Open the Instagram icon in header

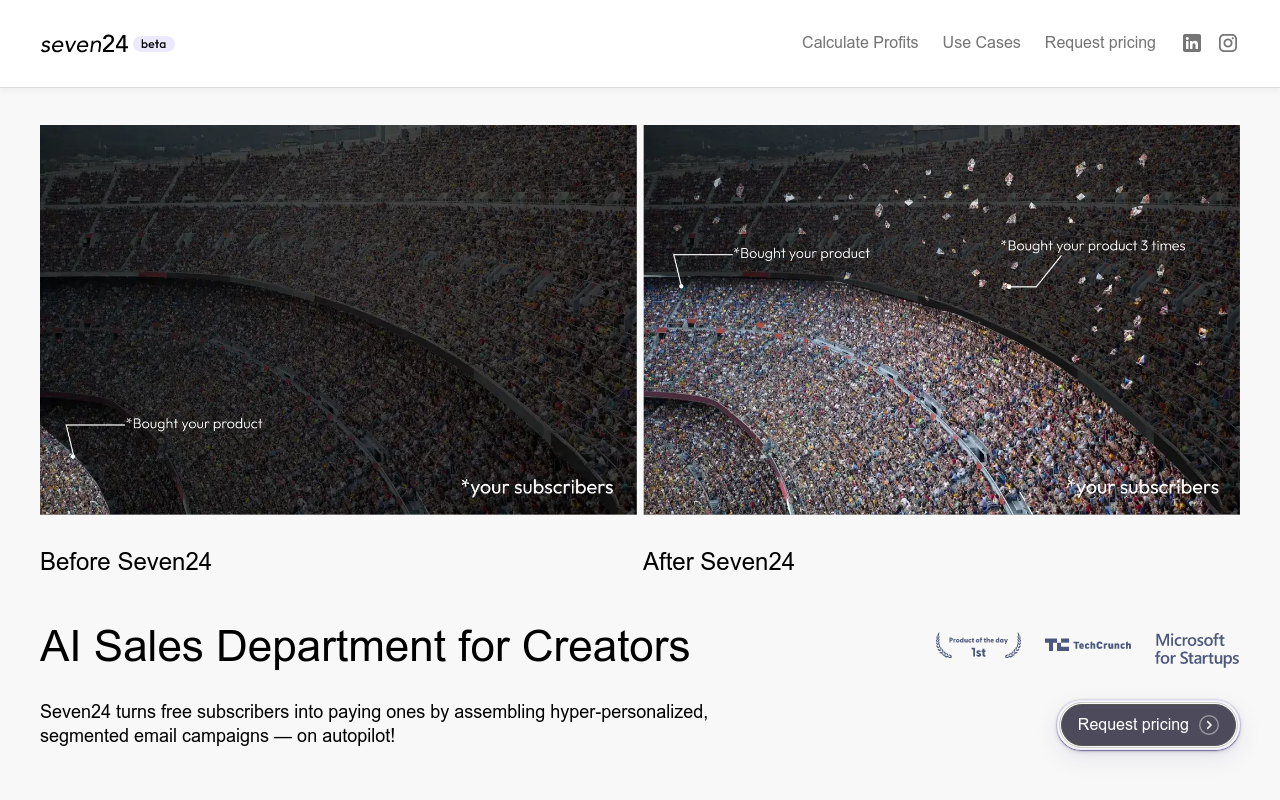pos(1228,43)
